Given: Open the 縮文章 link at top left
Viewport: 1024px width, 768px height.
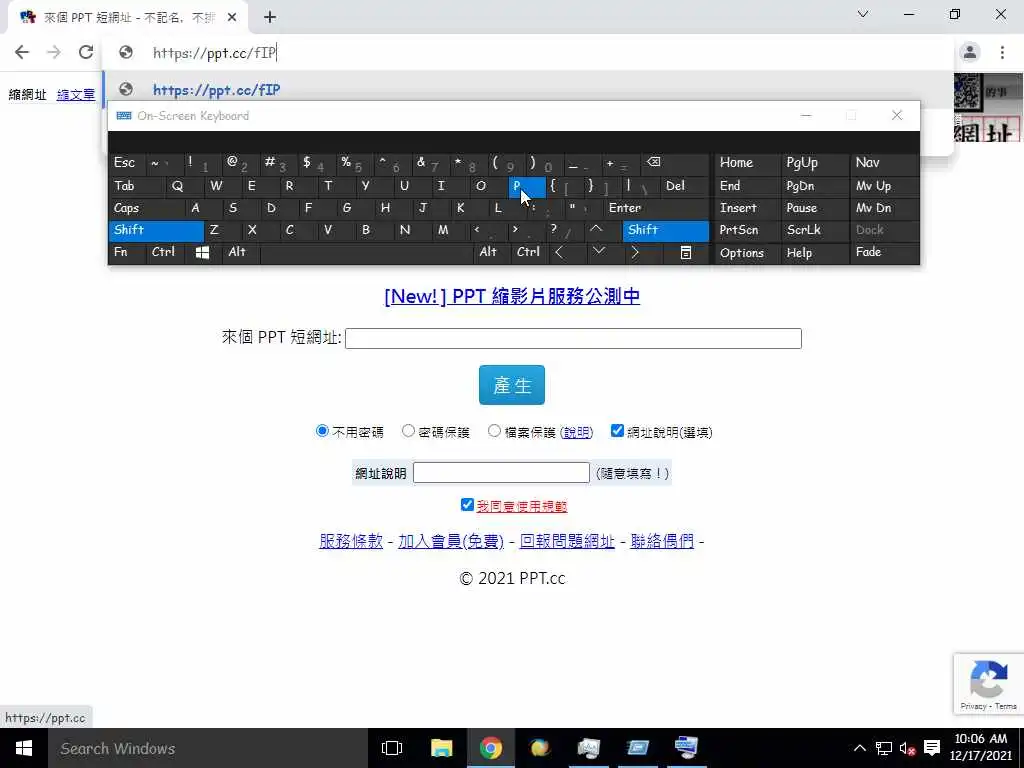Looking at the screenshot, I should (x=76, y=95).
